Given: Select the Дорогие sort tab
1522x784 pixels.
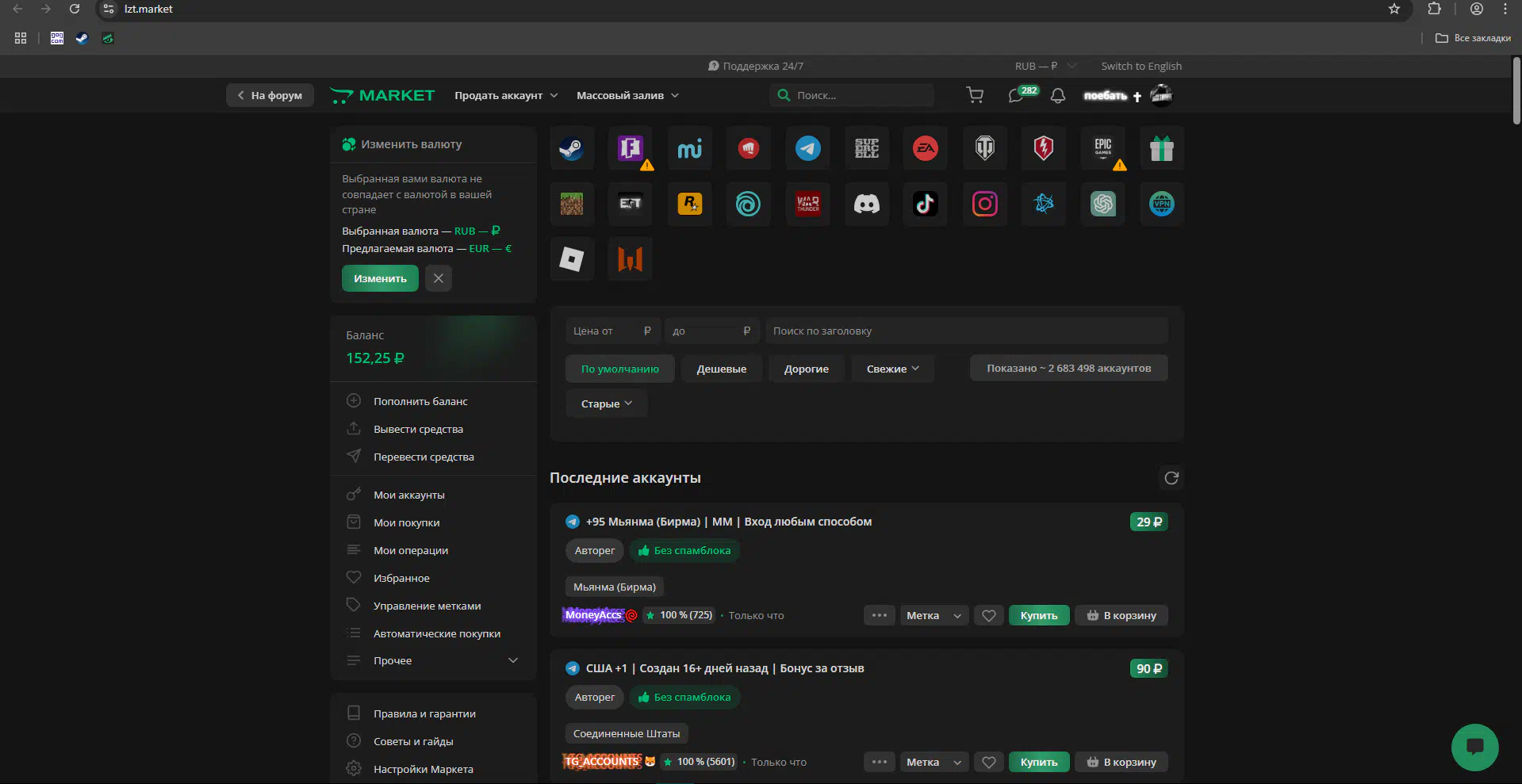Looking at the screenshot, I should [x=807, y=369].
